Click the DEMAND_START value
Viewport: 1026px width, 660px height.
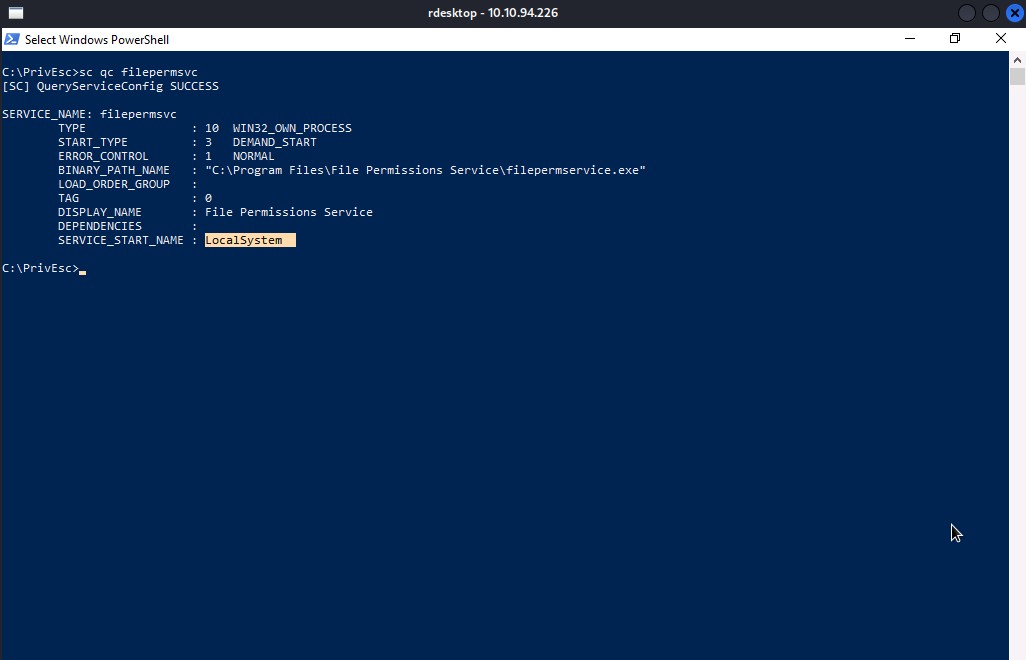click(x=274, y=142)
